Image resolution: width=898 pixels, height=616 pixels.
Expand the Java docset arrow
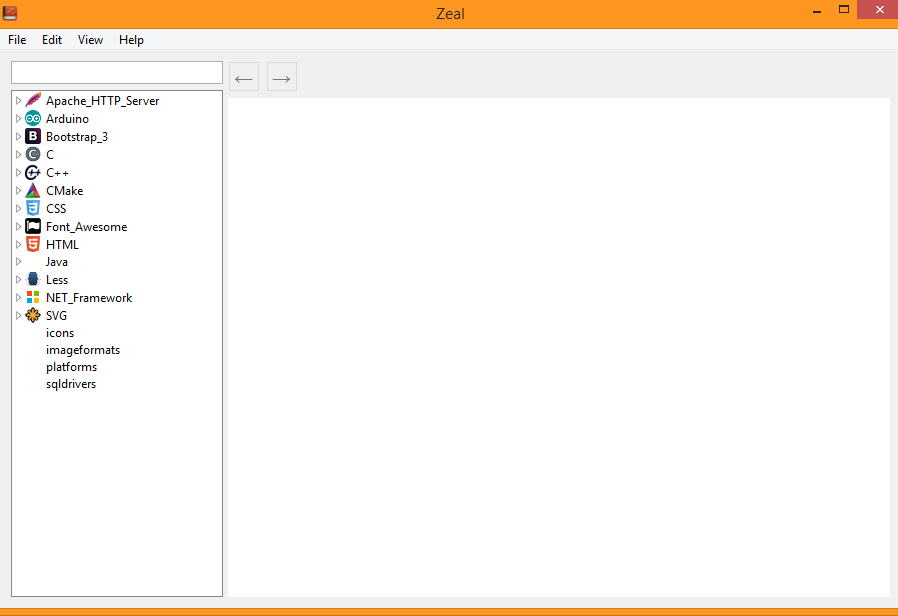[18, 262]
